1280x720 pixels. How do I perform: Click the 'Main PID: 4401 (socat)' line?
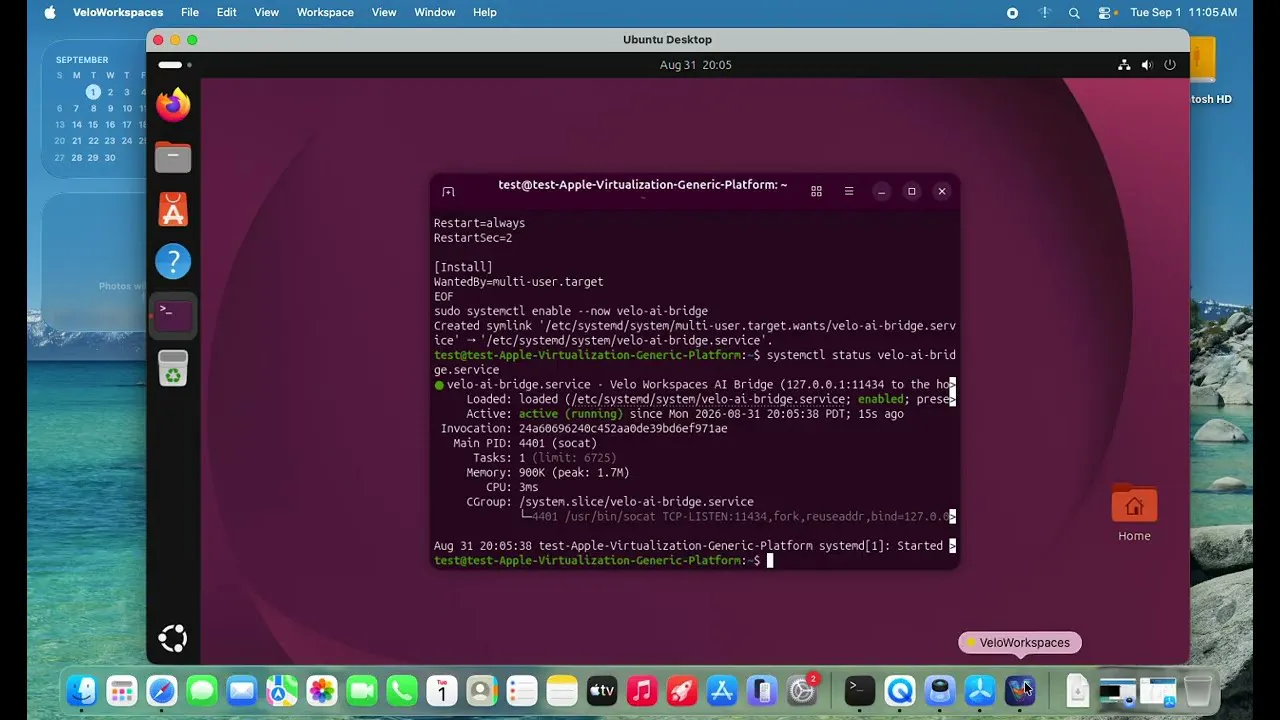coord(525,443)
